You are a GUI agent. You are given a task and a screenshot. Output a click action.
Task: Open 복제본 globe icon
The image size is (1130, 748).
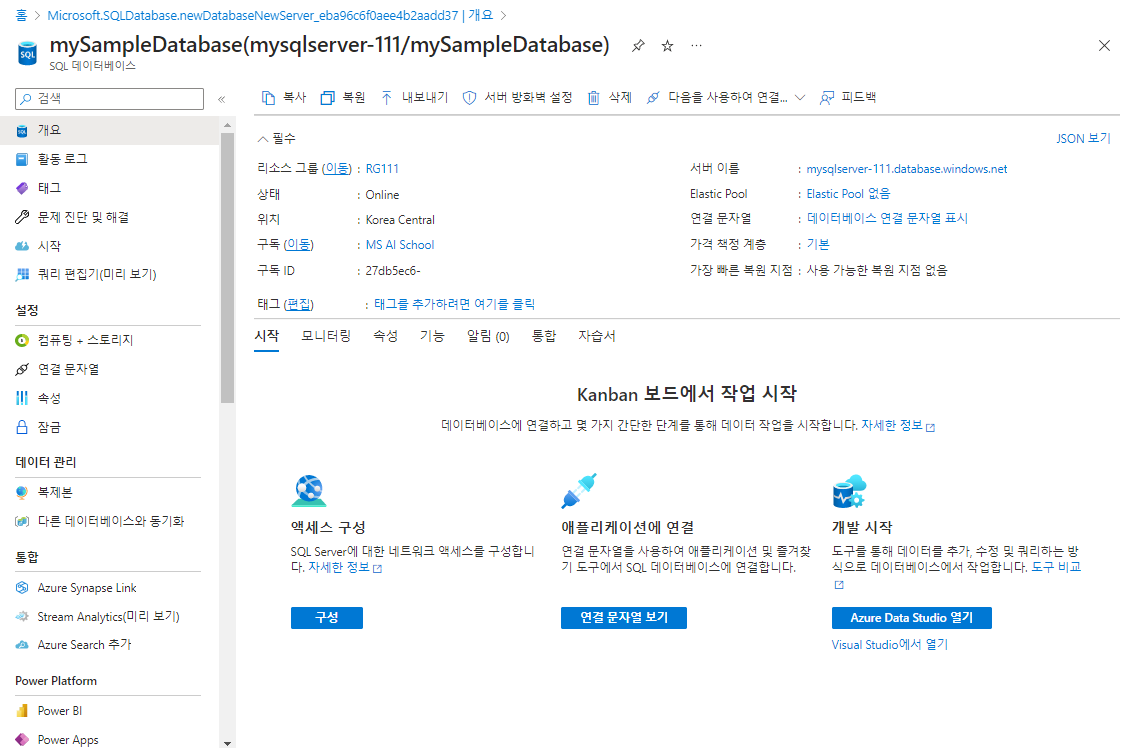click(22, 492)
